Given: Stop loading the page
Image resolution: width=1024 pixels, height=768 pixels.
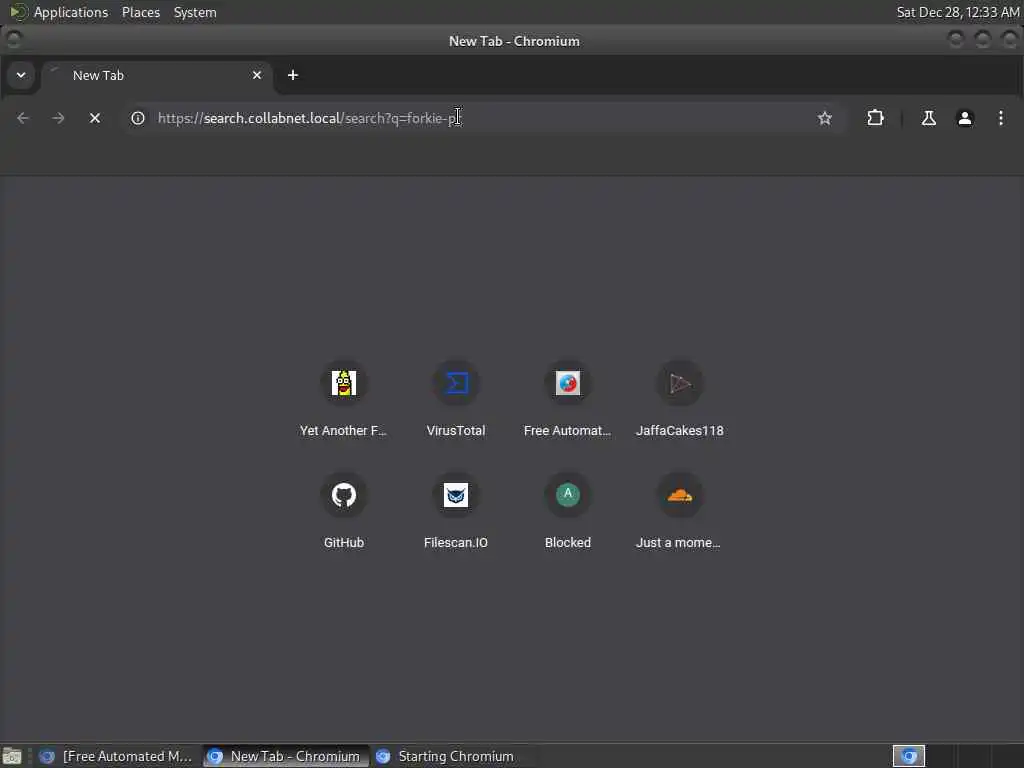Looking at the screenshot, I should [x=95, y=118].
